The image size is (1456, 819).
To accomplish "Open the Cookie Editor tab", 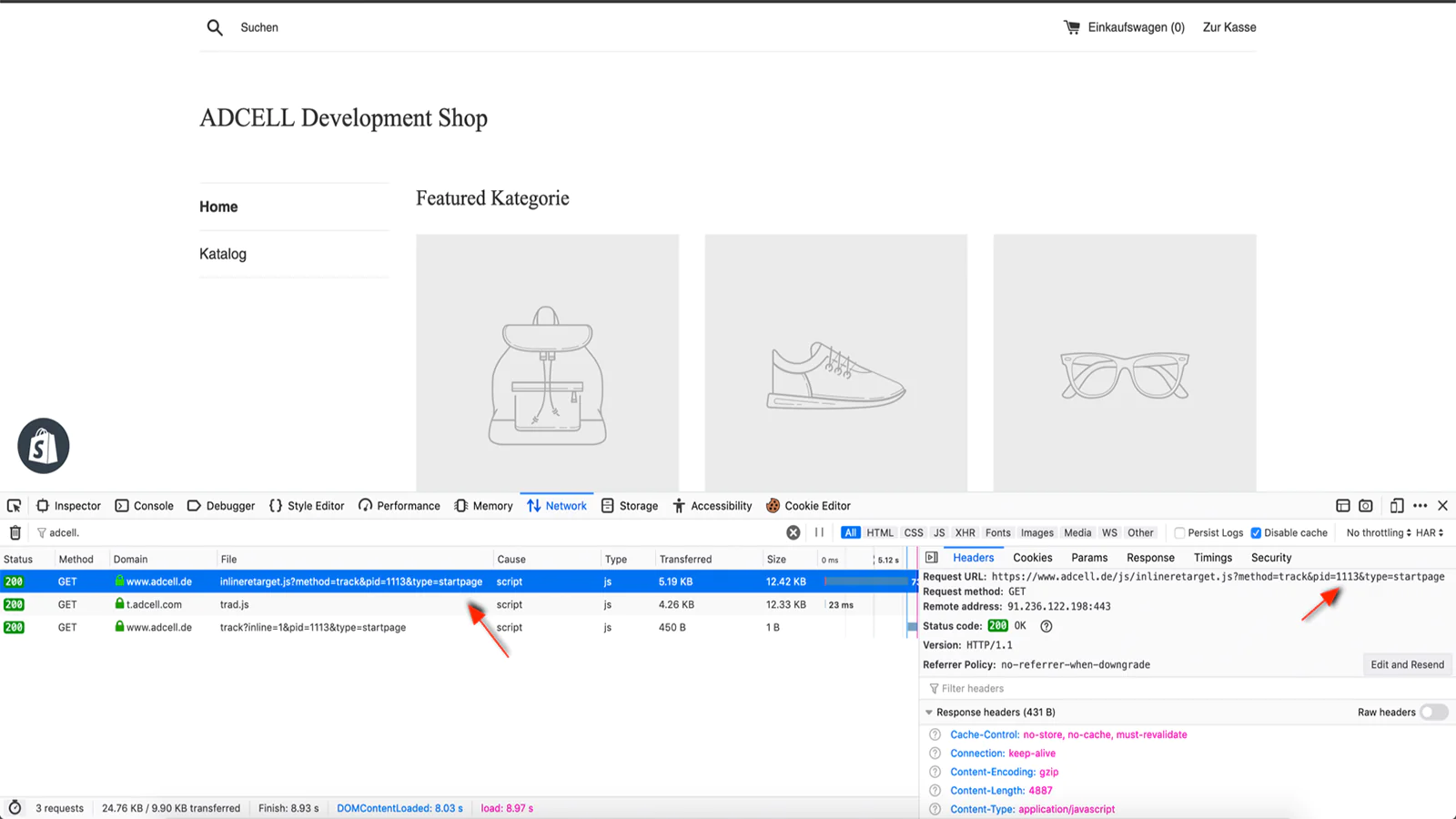I will click(808, 506).
